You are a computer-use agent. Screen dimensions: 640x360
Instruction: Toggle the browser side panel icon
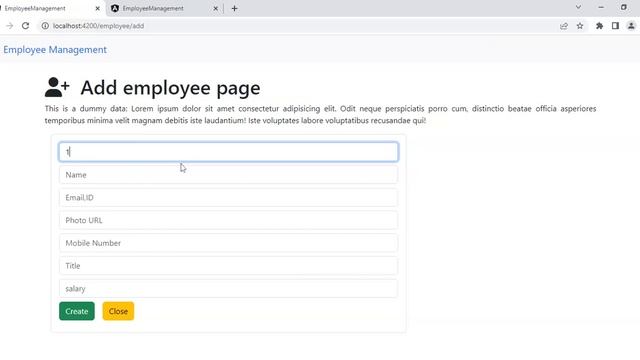coord(615,26)
